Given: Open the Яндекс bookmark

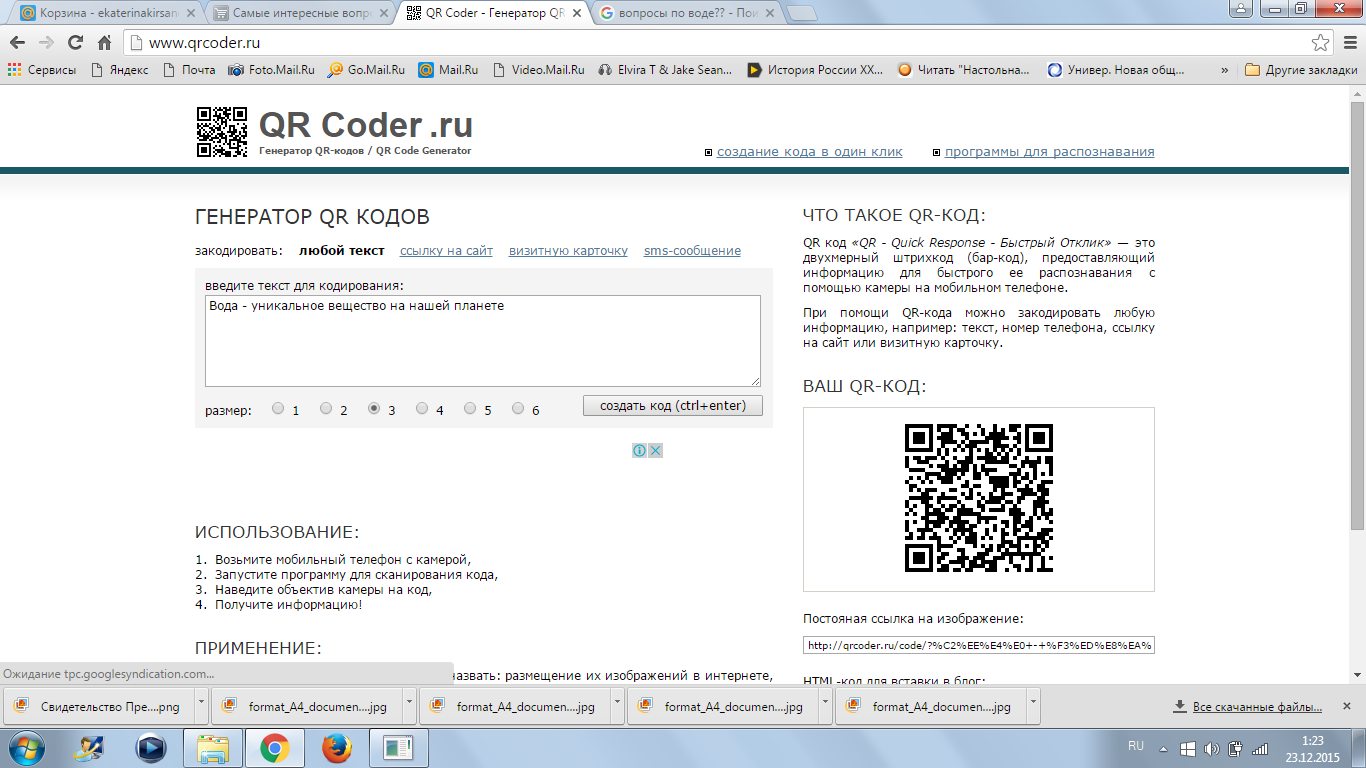Looking at the screenshot, I should pyautogui.click(x=119, y=70).
